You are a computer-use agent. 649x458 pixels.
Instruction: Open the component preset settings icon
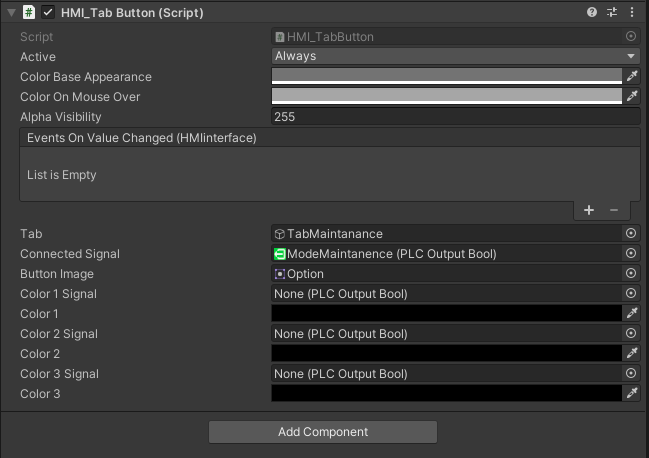[612, 13]
